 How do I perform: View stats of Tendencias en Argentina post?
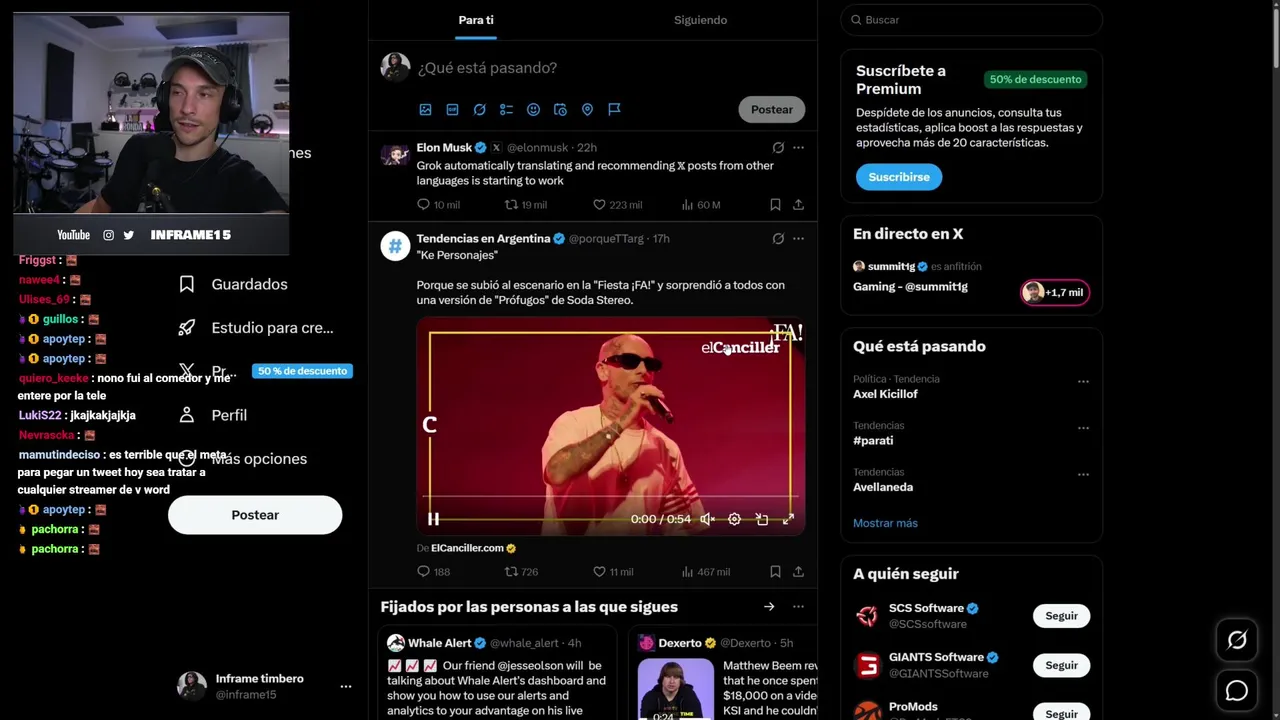coord(705,571)
